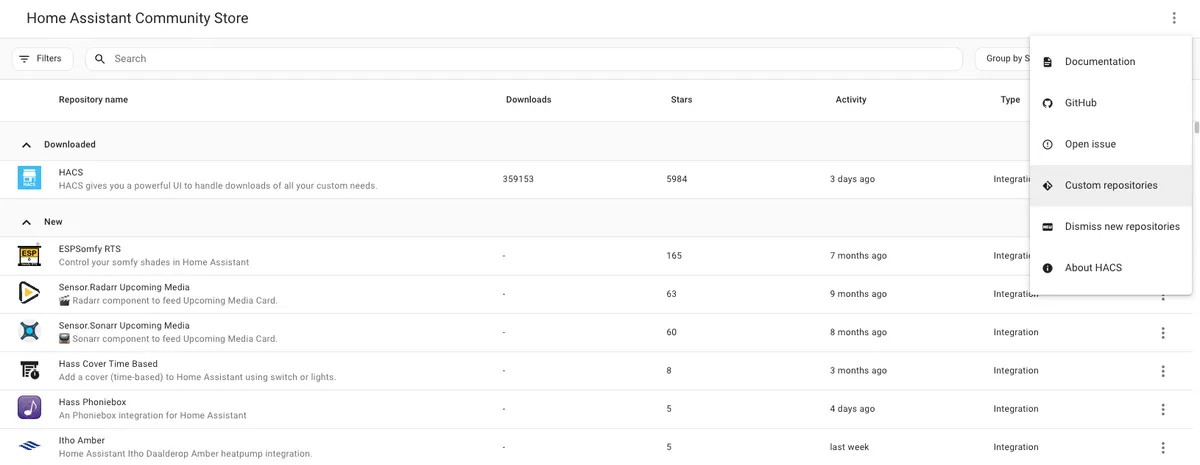
Task: Sort by Activity column header
Action: (x=851, y=100)
